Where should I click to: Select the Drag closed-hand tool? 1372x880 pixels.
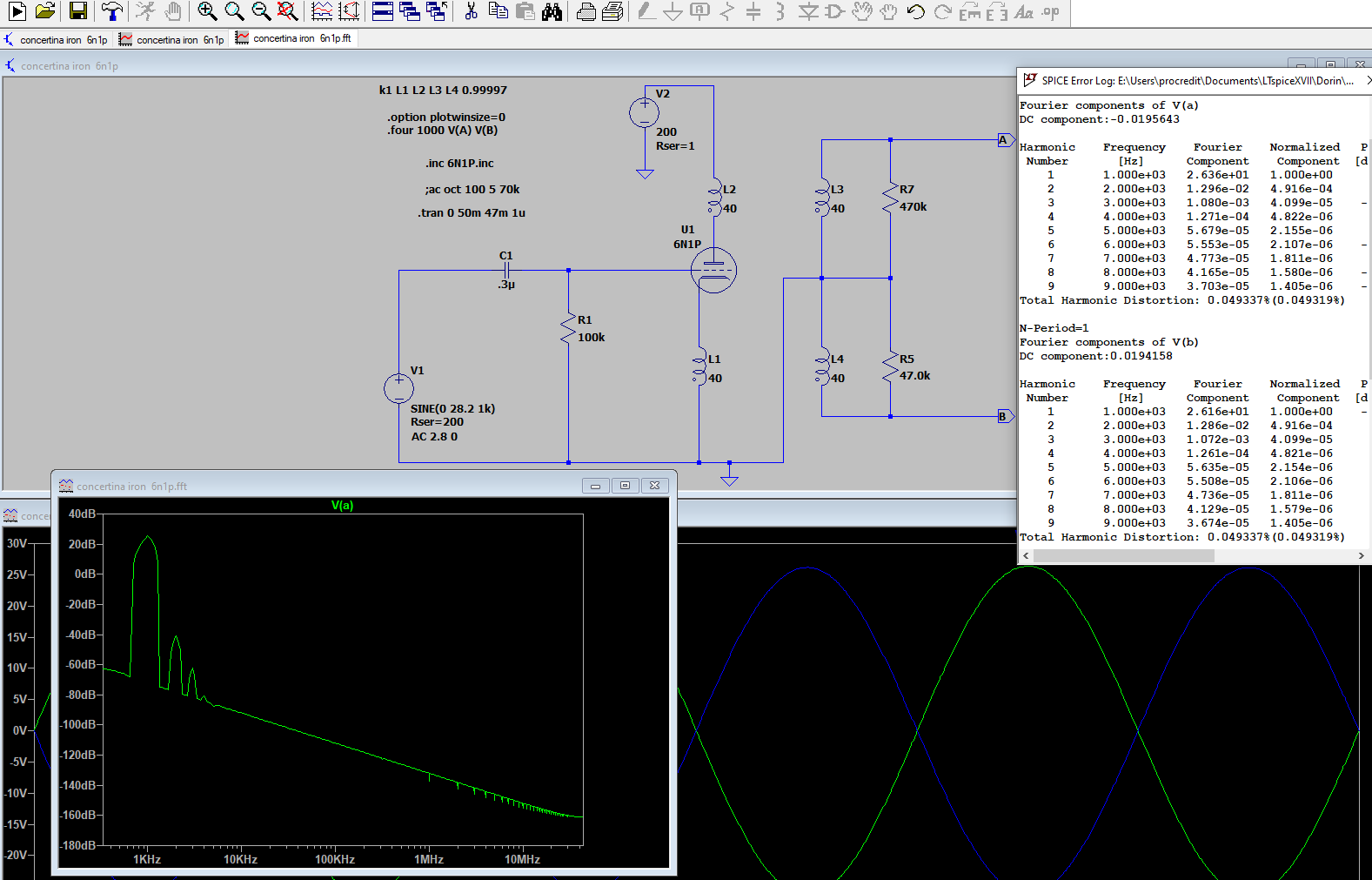coord(888,11)
